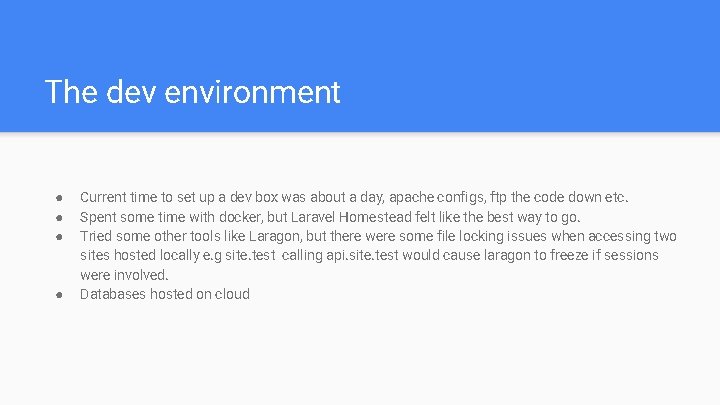The width and height of the screenshot is (720, 405).
Task: Click the second bullet point marker
Action: (x=60, y=217)
